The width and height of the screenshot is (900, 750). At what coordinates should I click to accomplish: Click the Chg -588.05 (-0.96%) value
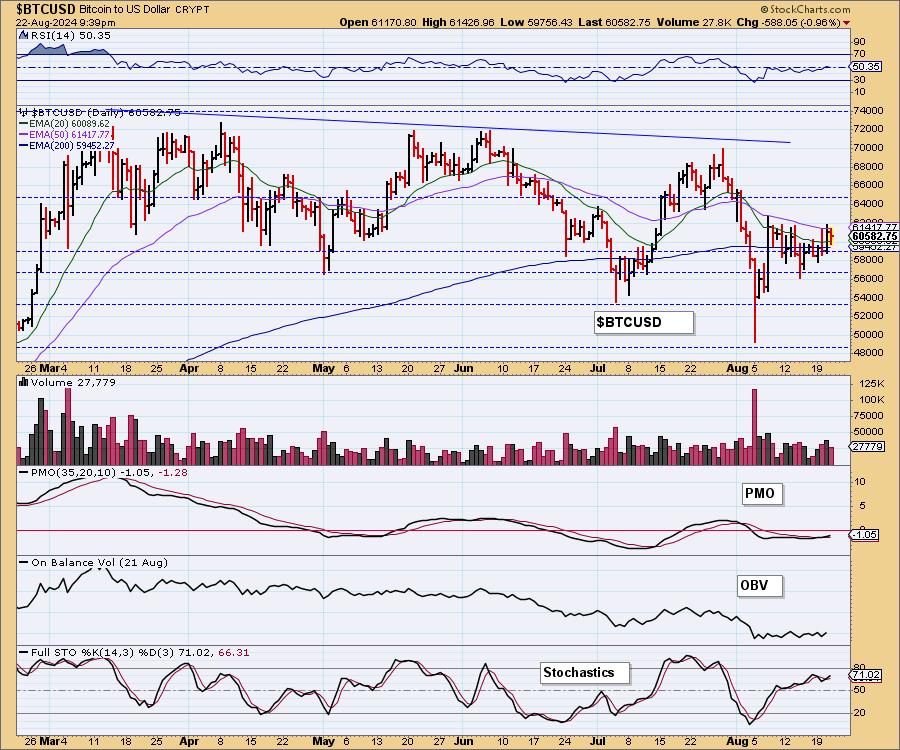(x=789, y=22)
